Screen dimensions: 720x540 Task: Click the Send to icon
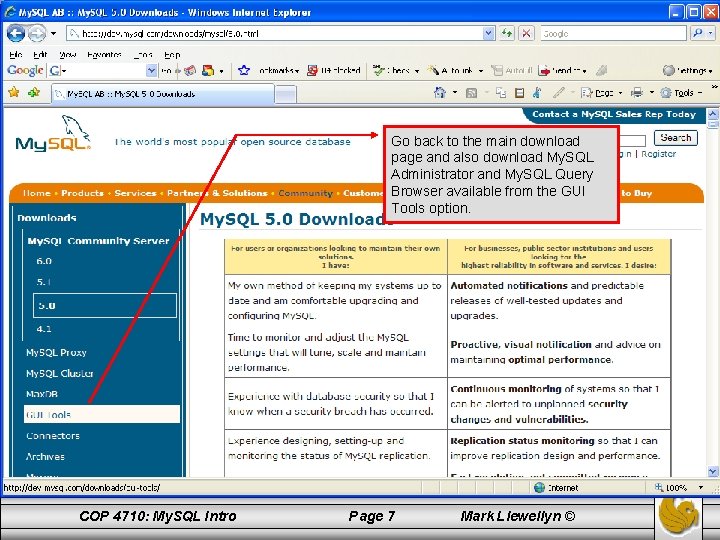click(545, 71)
